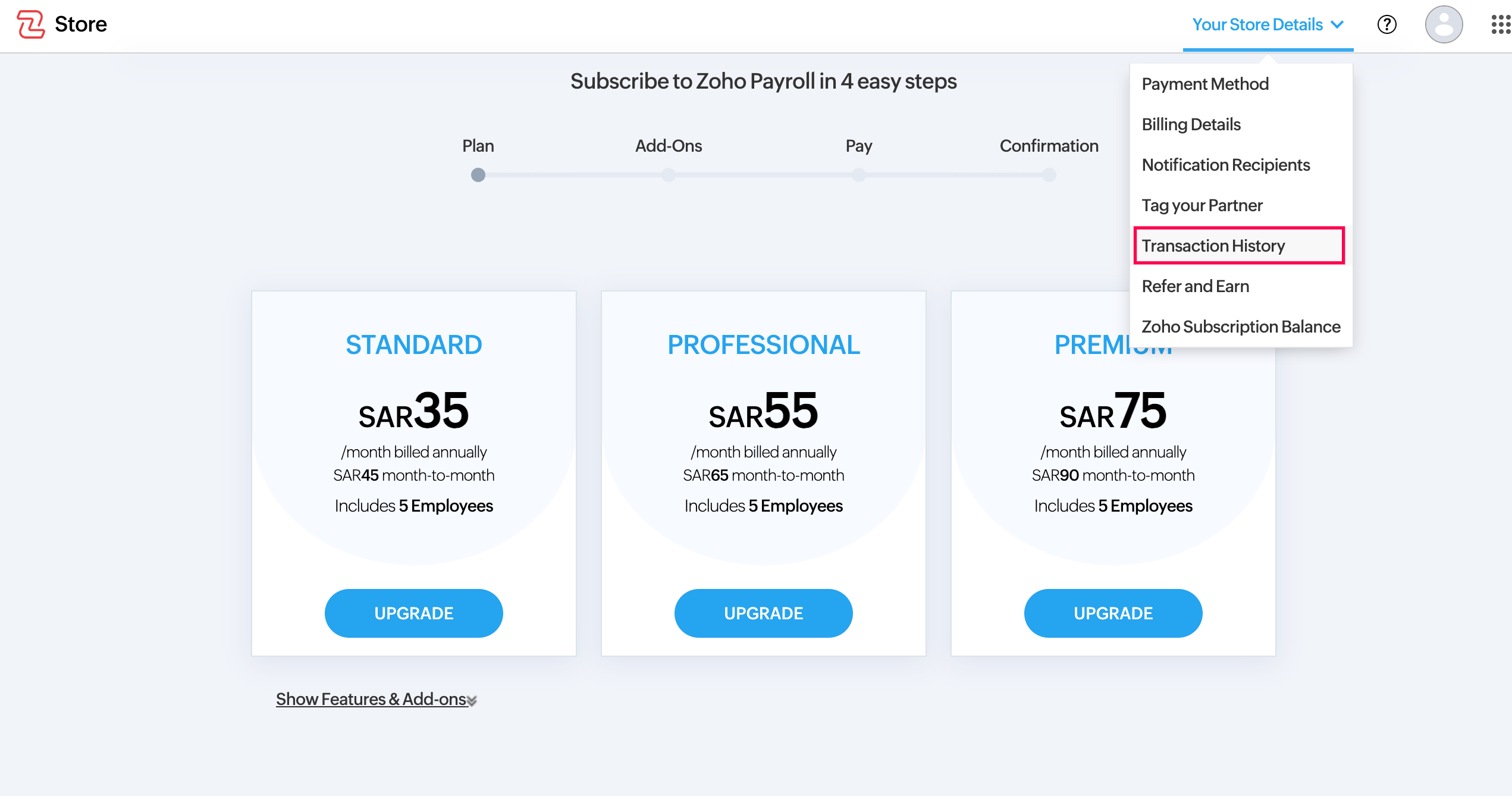Select Transaction History from the menu
Image resolution: width=1512 pixels, height=796 pixels.
pos(1213,245)
